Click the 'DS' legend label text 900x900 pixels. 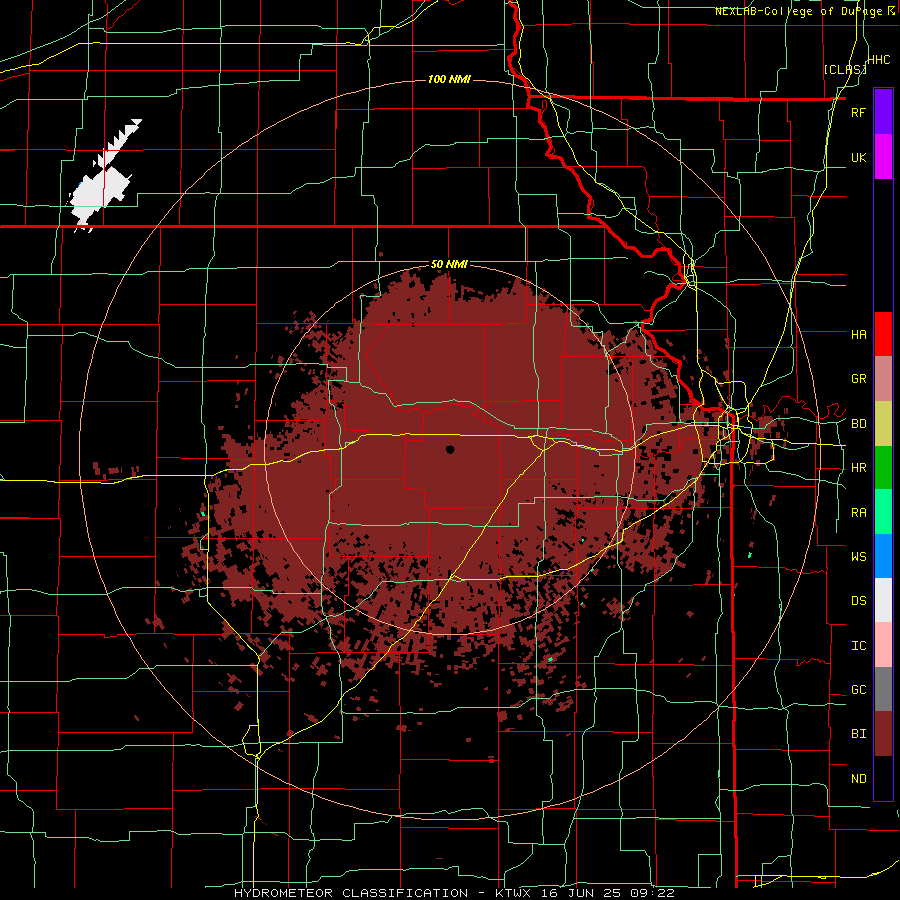858,601
